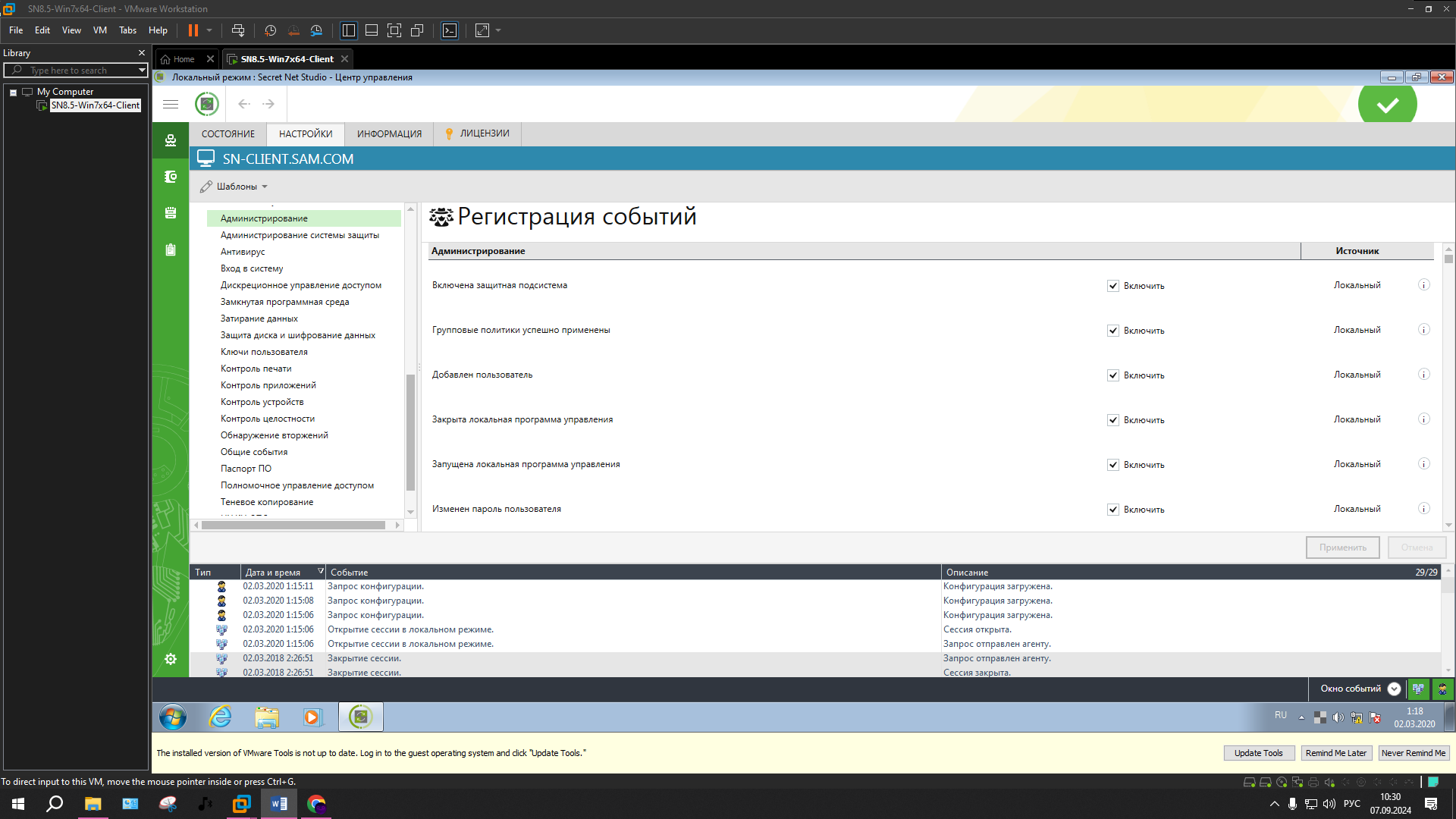Suspend the VM with pause button
This screenshot has width=1456, height=819.
point(193,30)
